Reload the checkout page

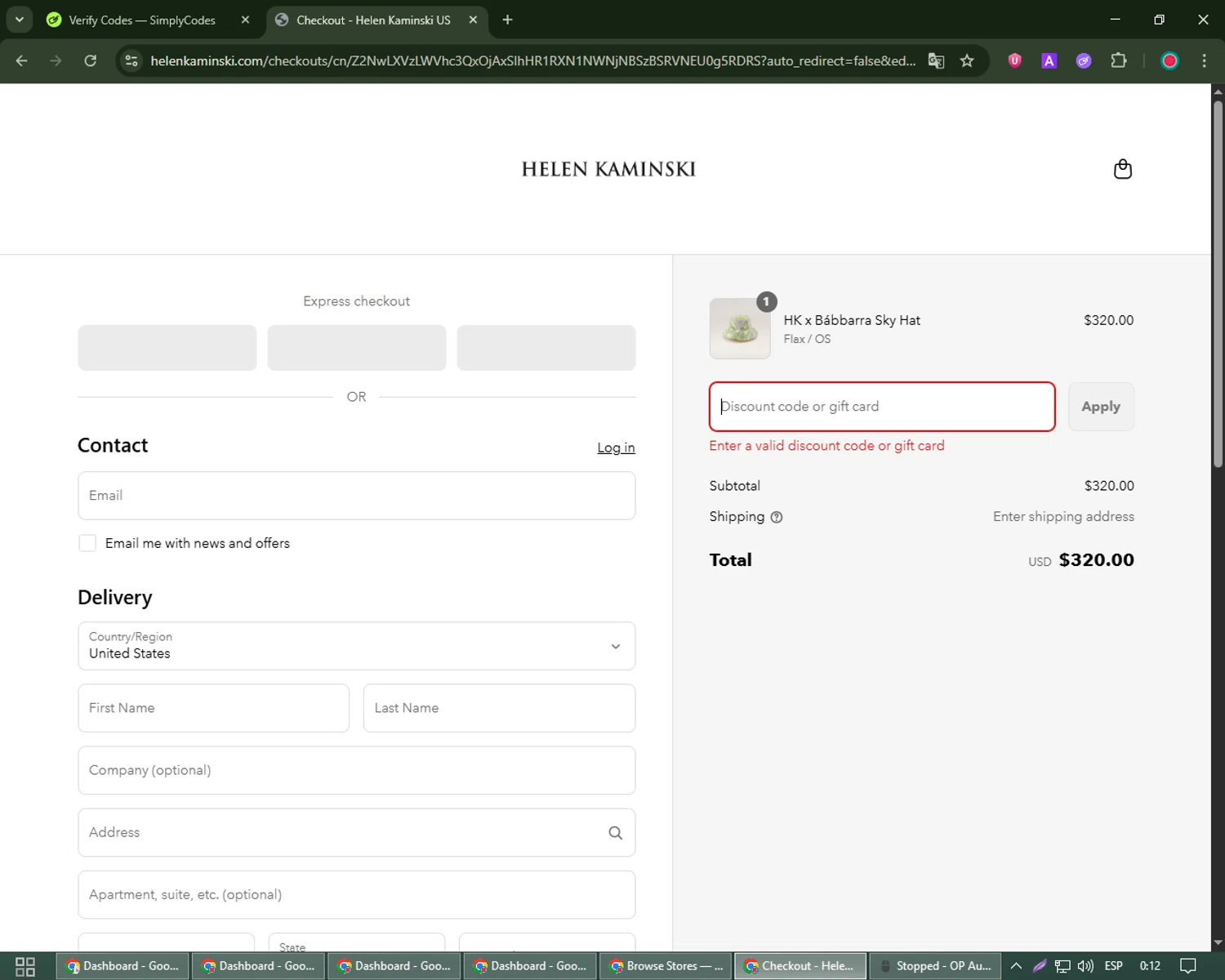coord(91,60)
